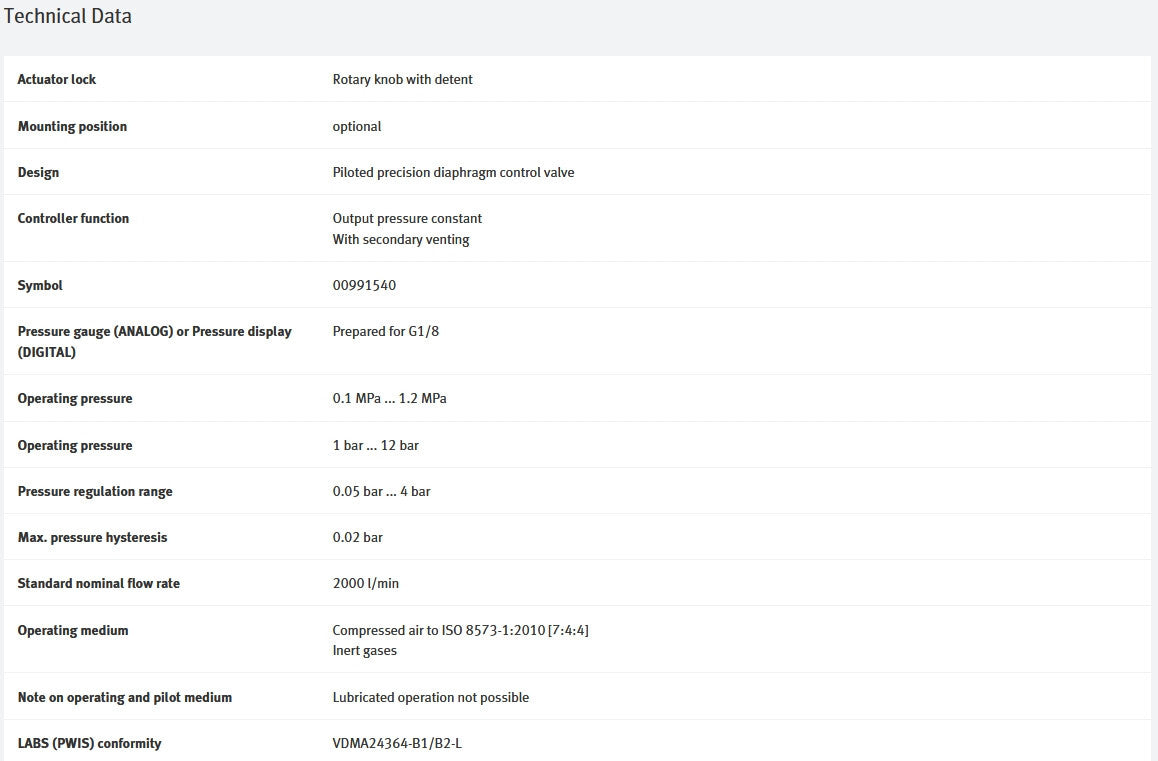The height and width of the screenshot is (761, 1158).
Task: Click the 'Standard nominal flow rate' label
Action: pos(99,583)
